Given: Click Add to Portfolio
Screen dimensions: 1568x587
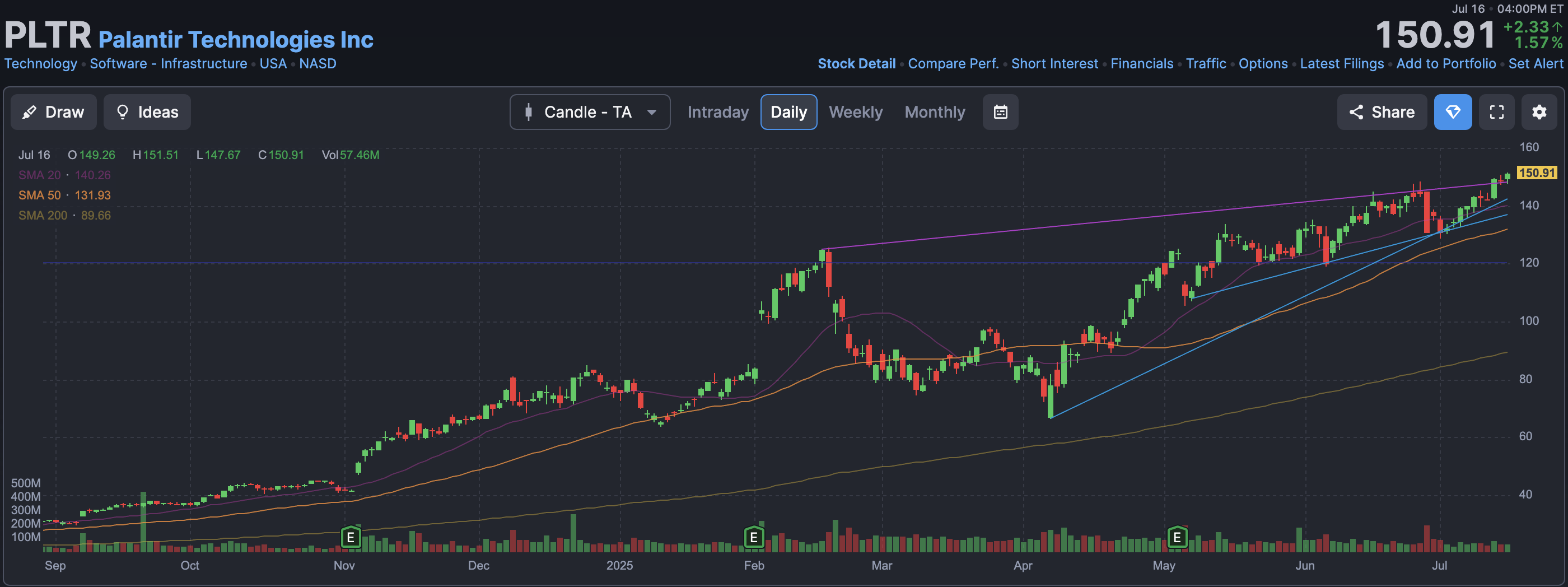Looking at the screenshot, I should [x=1446, y=63].
